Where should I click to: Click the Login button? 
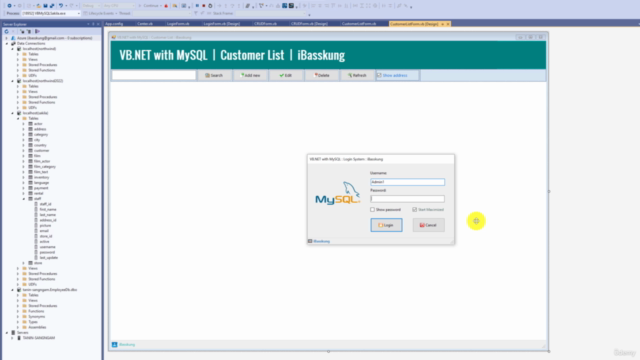tap(386, 225)
